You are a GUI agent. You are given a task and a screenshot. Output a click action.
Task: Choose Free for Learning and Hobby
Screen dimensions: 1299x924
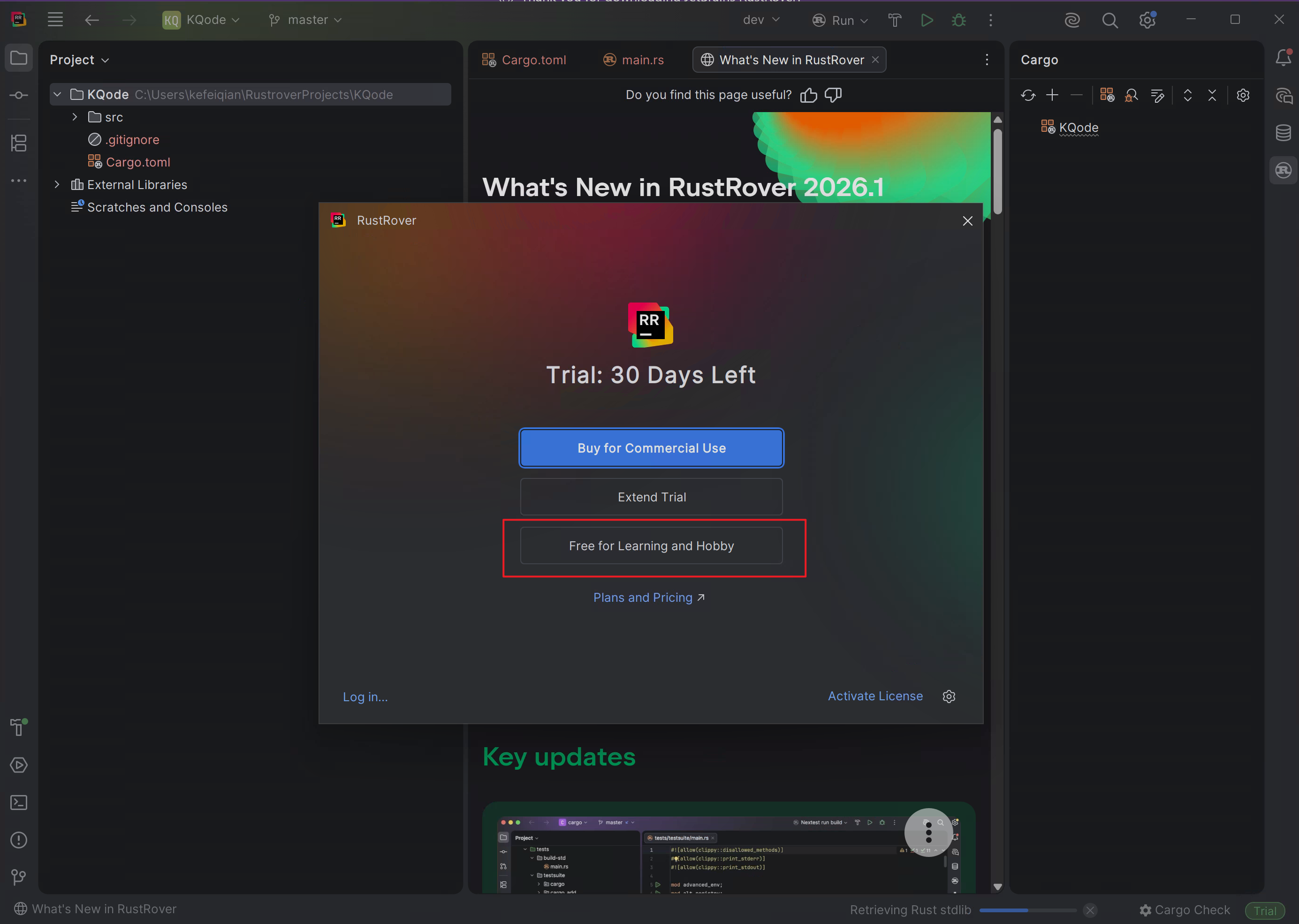point(652,545)
